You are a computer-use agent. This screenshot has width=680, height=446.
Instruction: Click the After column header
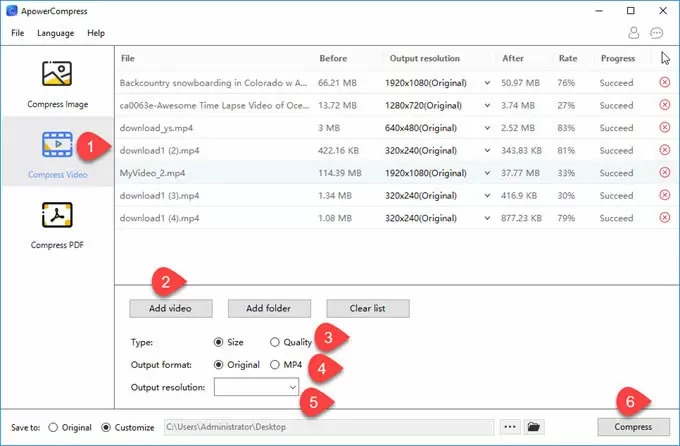(513, 58)
